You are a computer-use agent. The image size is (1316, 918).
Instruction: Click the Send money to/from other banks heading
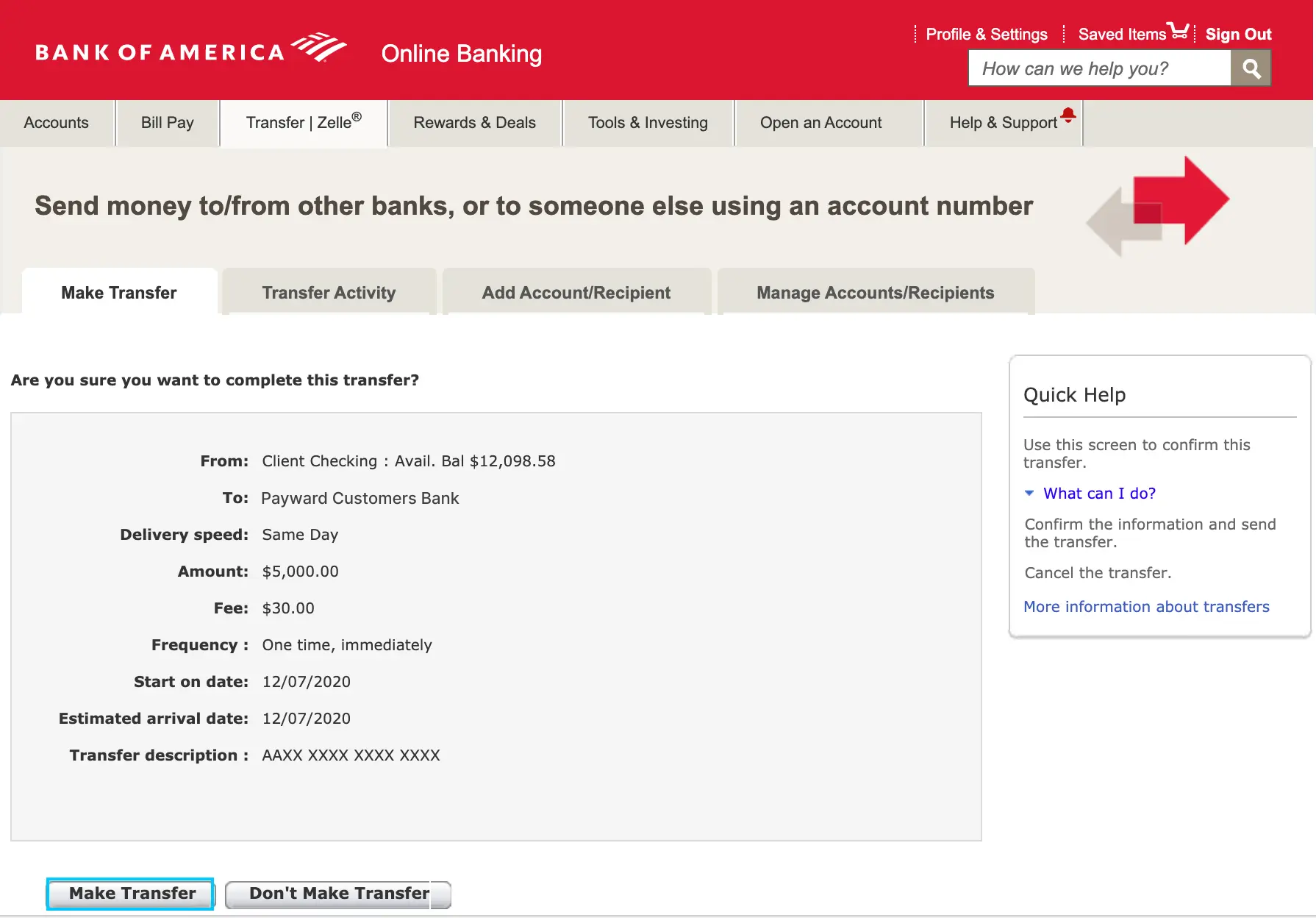coord(534,206)
